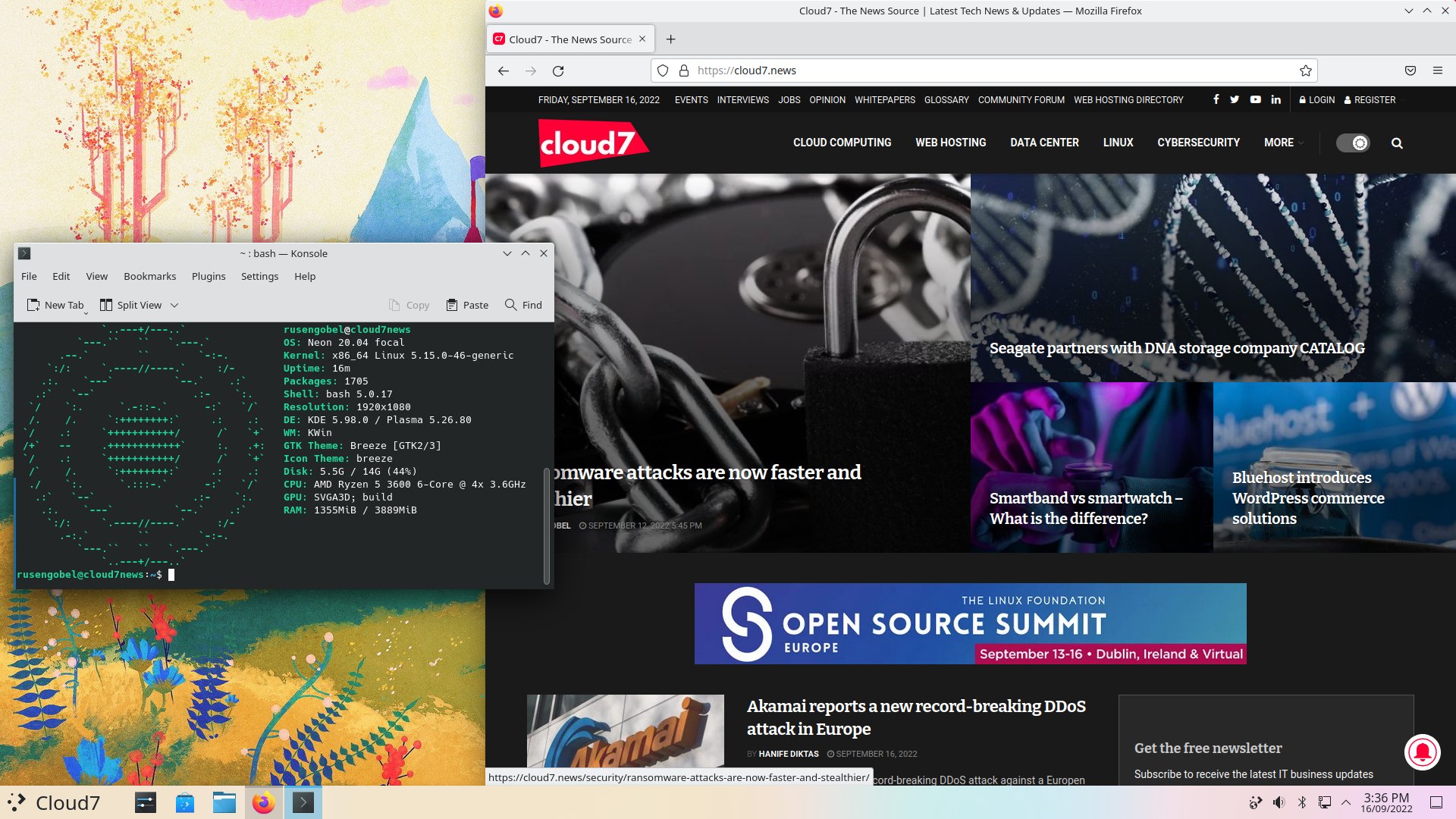The image size is (1456, 819).
Task: Open the OPINION link
Action: point(827,100)
